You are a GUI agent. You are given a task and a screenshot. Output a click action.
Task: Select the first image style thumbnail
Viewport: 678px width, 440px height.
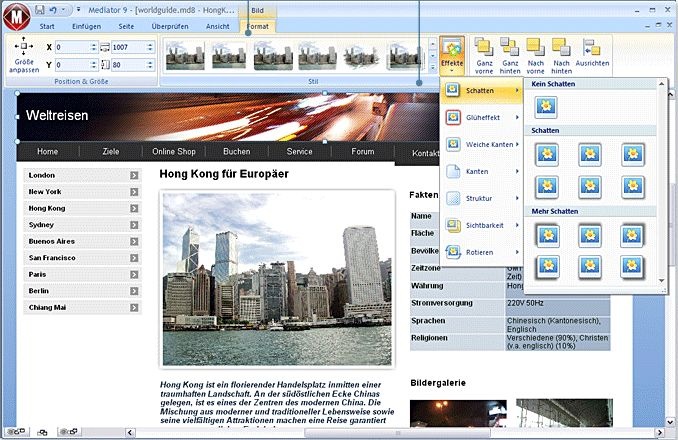tap(185, 55)
